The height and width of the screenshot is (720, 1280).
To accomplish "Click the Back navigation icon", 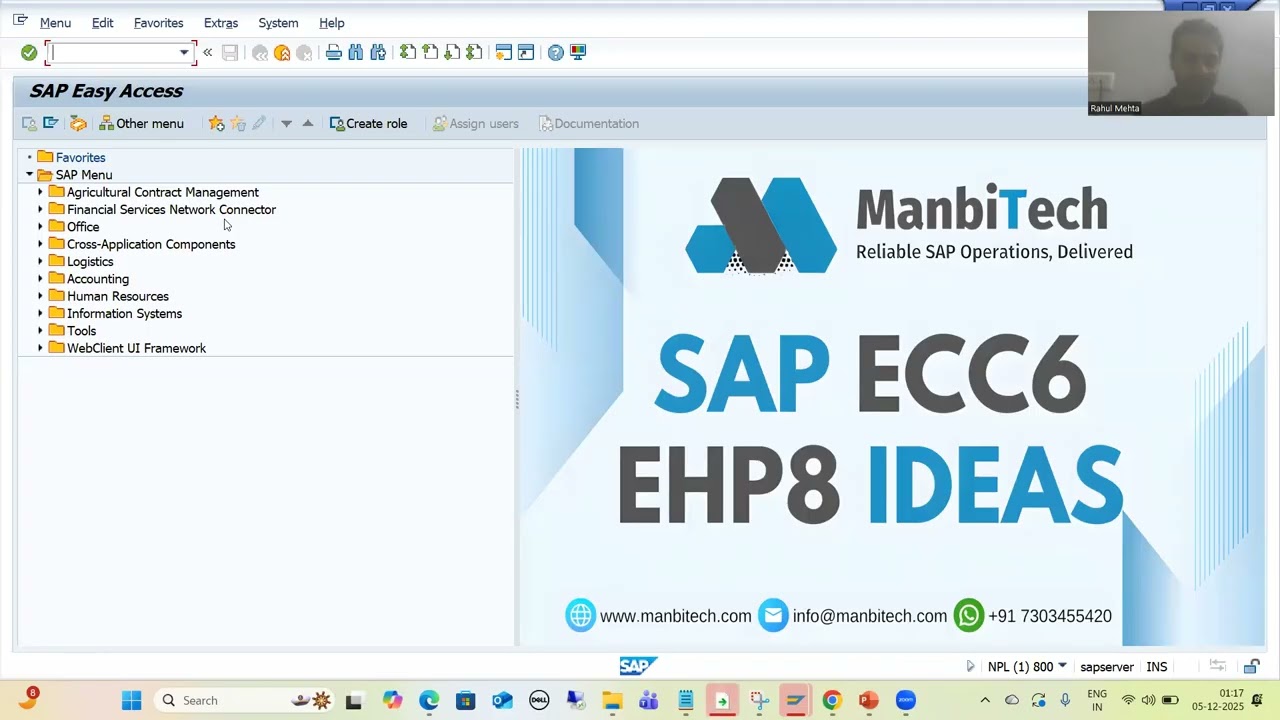I will coord(260,52).
